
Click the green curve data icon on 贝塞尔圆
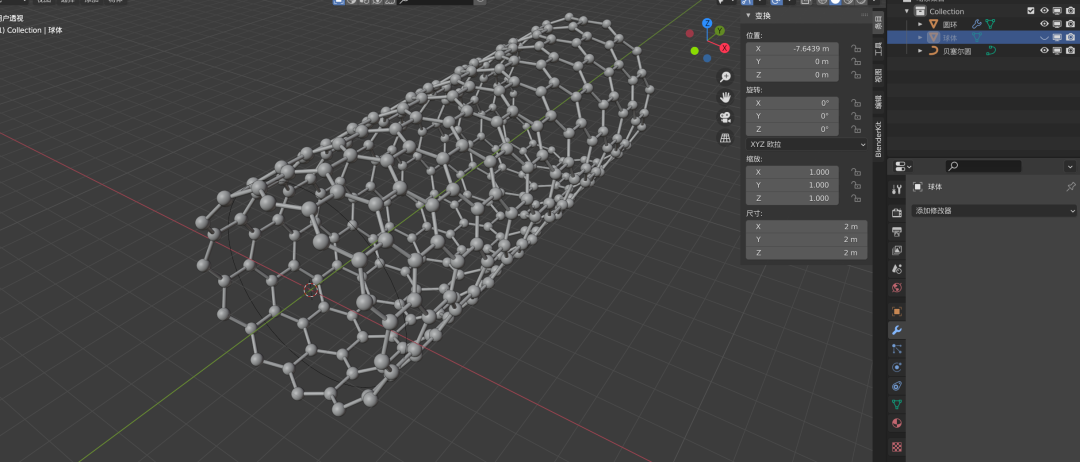[990, 50]
